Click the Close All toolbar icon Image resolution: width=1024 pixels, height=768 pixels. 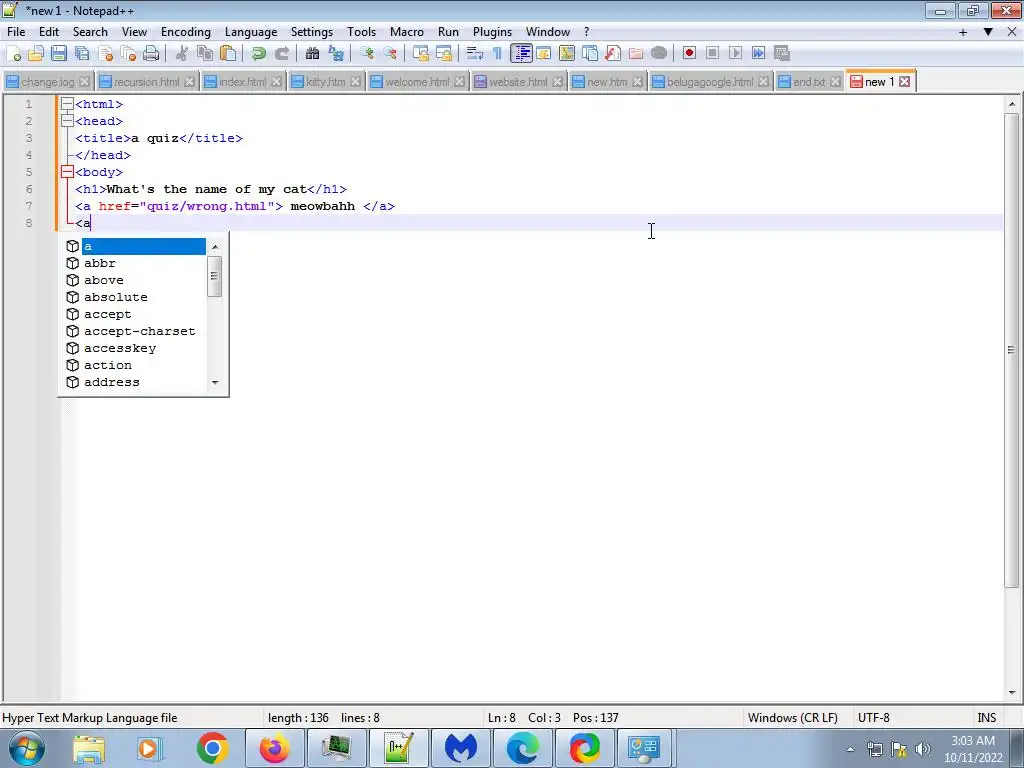coord(128,54)
